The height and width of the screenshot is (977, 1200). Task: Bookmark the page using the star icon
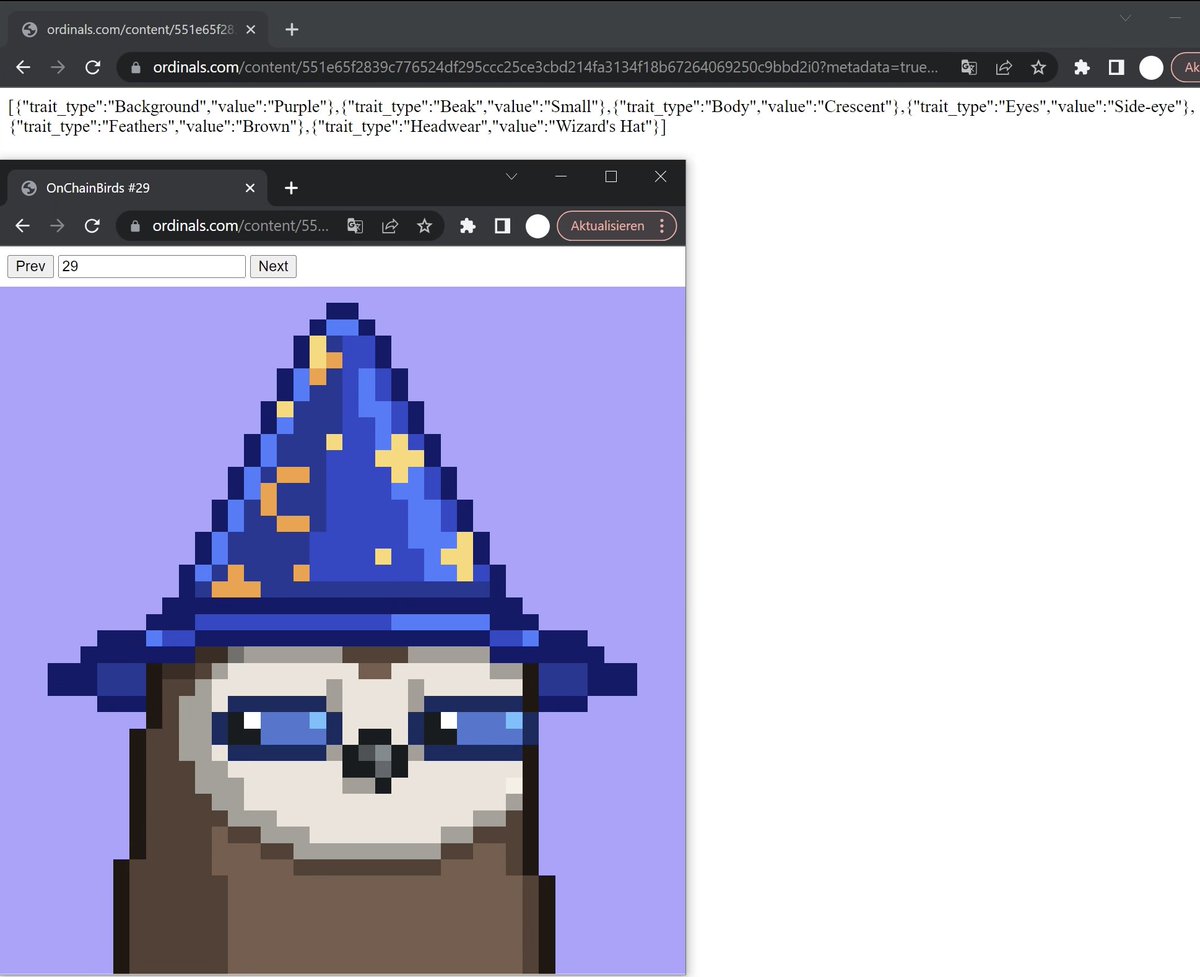coord(1038,67)
